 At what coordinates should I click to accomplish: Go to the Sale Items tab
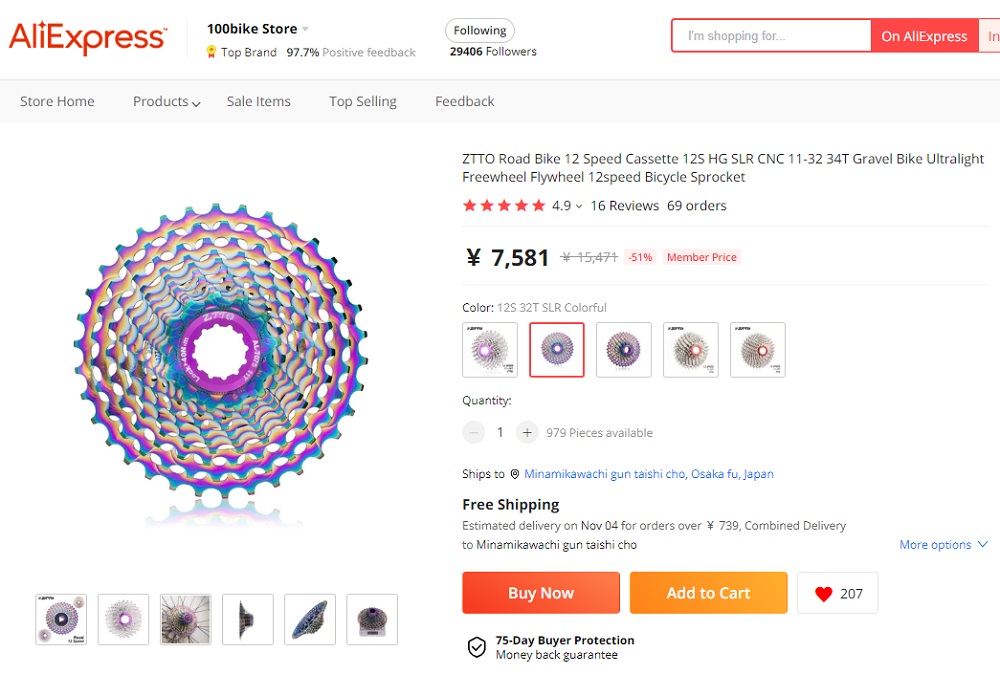(x=258, y=102)
